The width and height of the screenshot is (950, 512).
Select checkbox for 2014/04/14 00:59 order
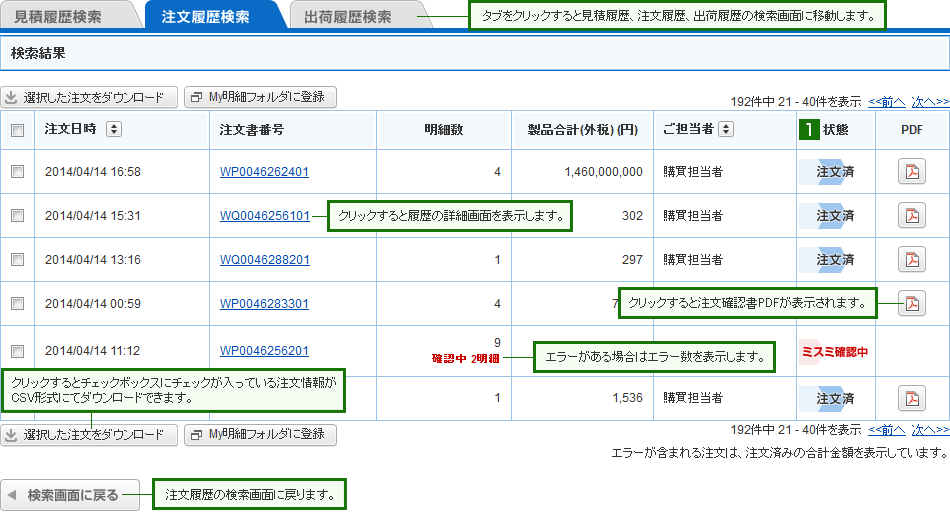pos(17,303)
